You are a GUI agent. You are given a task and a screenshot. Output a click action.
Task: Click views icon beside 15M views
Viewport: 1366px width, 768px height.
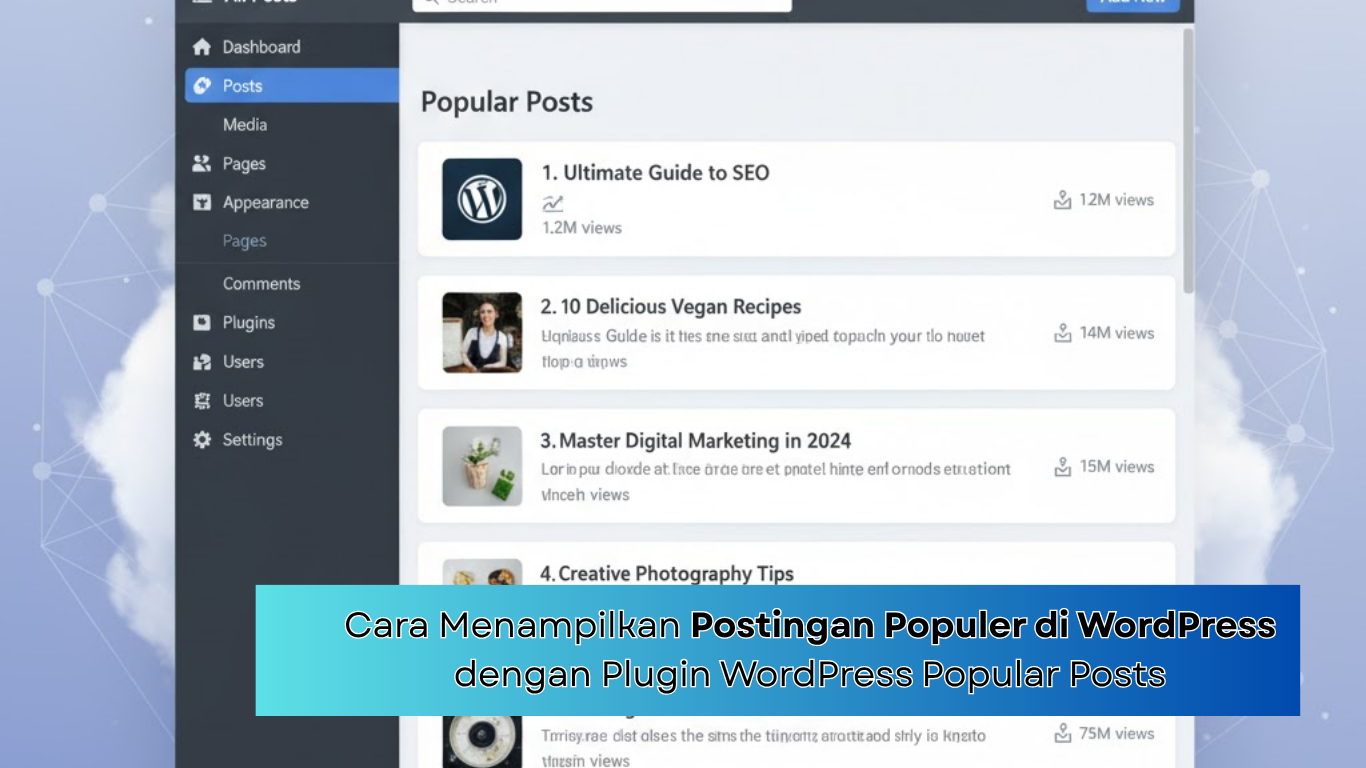(x=1062, y=467)
